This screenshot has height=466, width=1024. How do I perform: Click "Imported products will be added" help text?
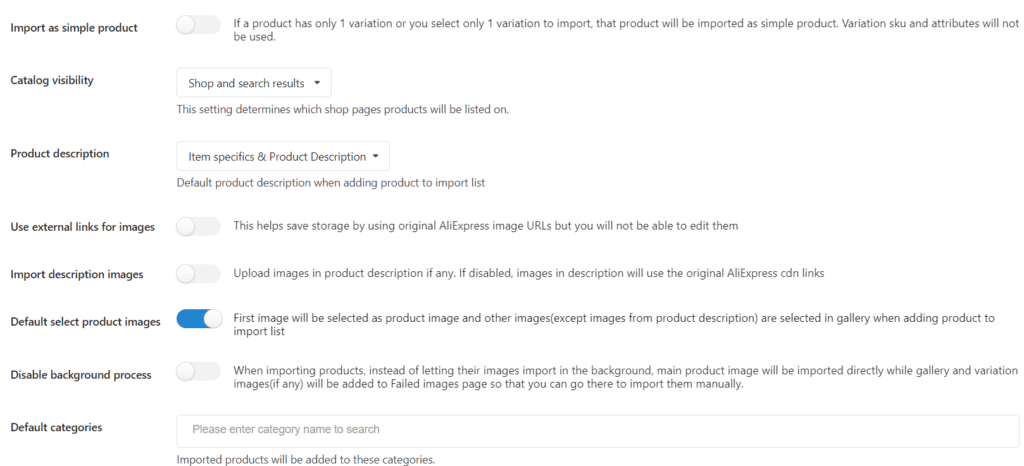click(305, 460)
